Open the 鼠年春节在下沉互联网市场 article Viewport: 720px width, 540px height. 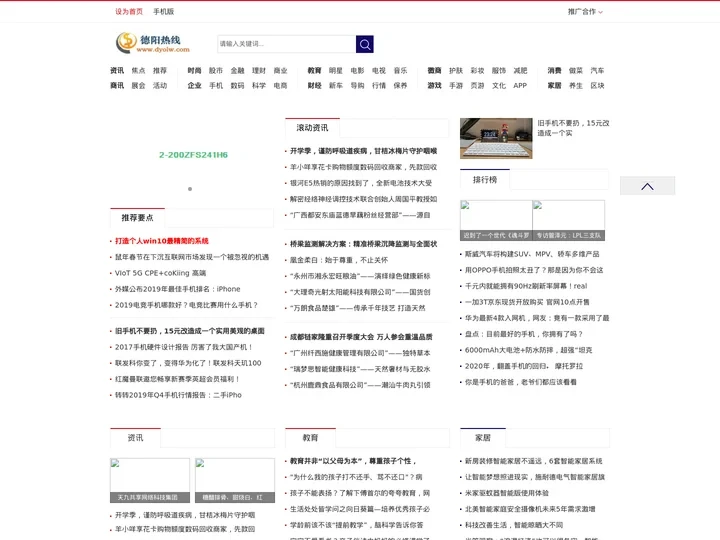[x=192, y=257]
